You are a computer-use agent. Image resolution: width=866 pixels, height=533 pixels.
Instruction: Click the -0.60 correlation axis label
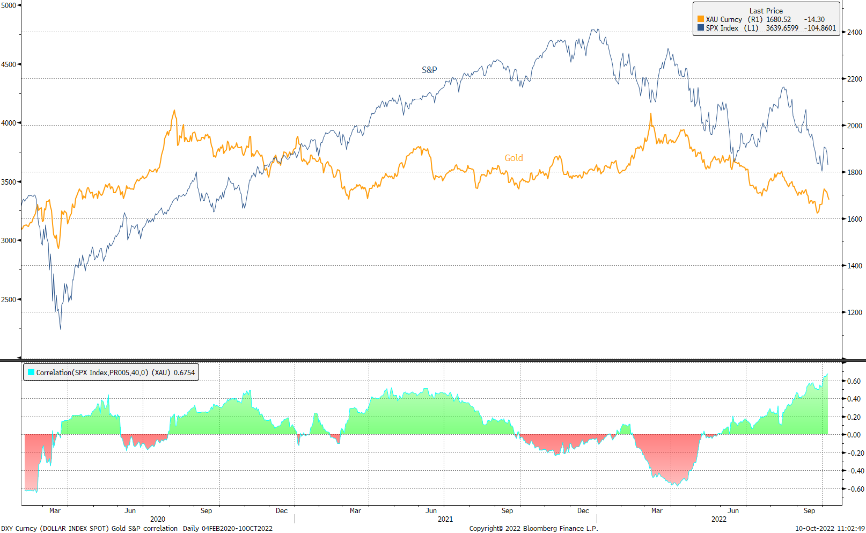[854, 489]
